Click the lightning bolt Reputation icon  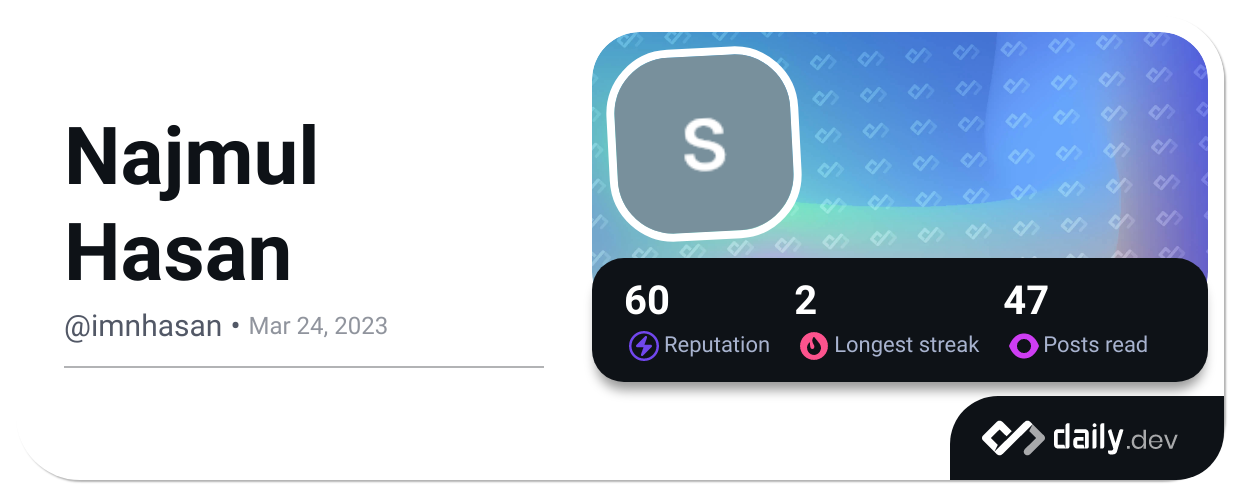click(x=643, y=346)
